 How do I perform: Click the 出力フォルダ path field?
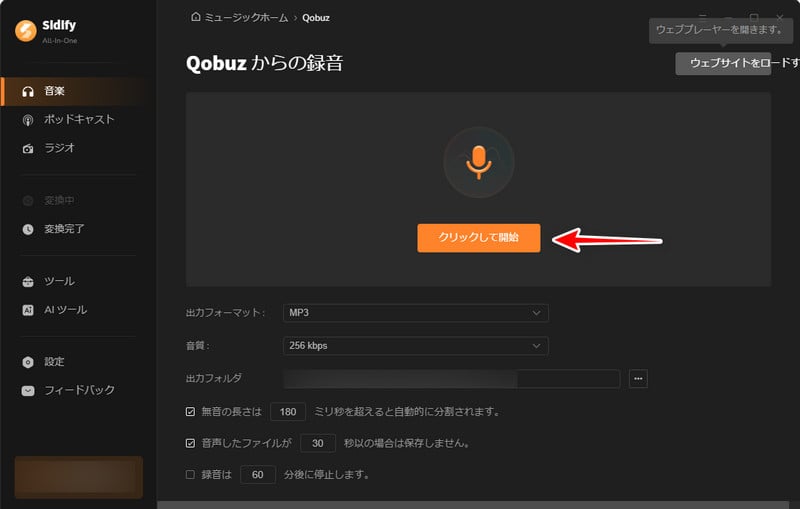click(x=452, y=379)
